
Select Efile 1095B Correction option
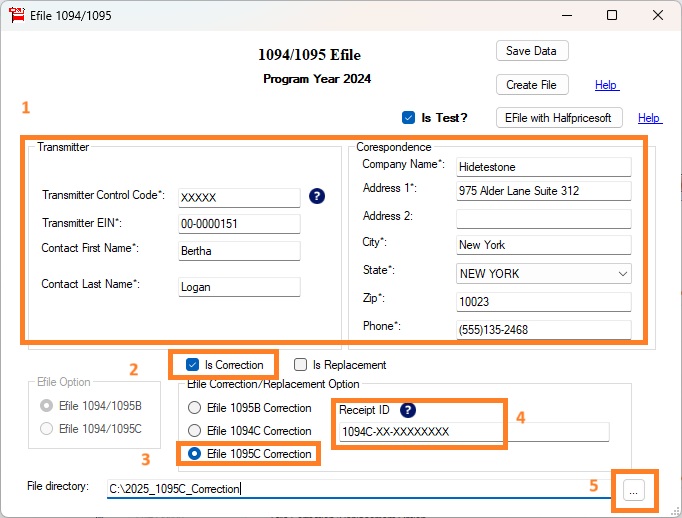click(195, 408)
